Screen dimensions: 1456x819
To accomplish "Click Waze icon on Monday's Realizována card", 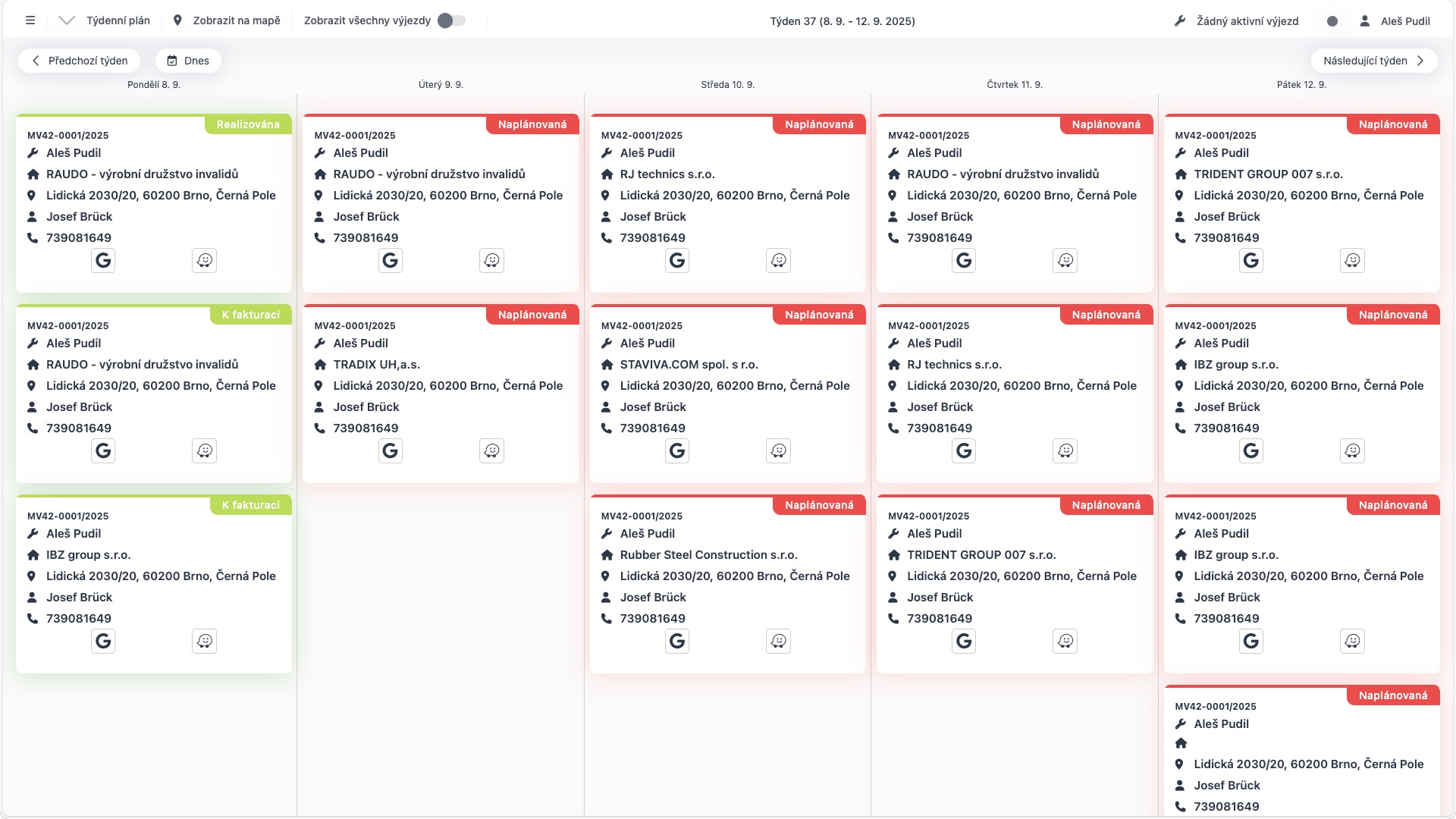I will (204, 261).
